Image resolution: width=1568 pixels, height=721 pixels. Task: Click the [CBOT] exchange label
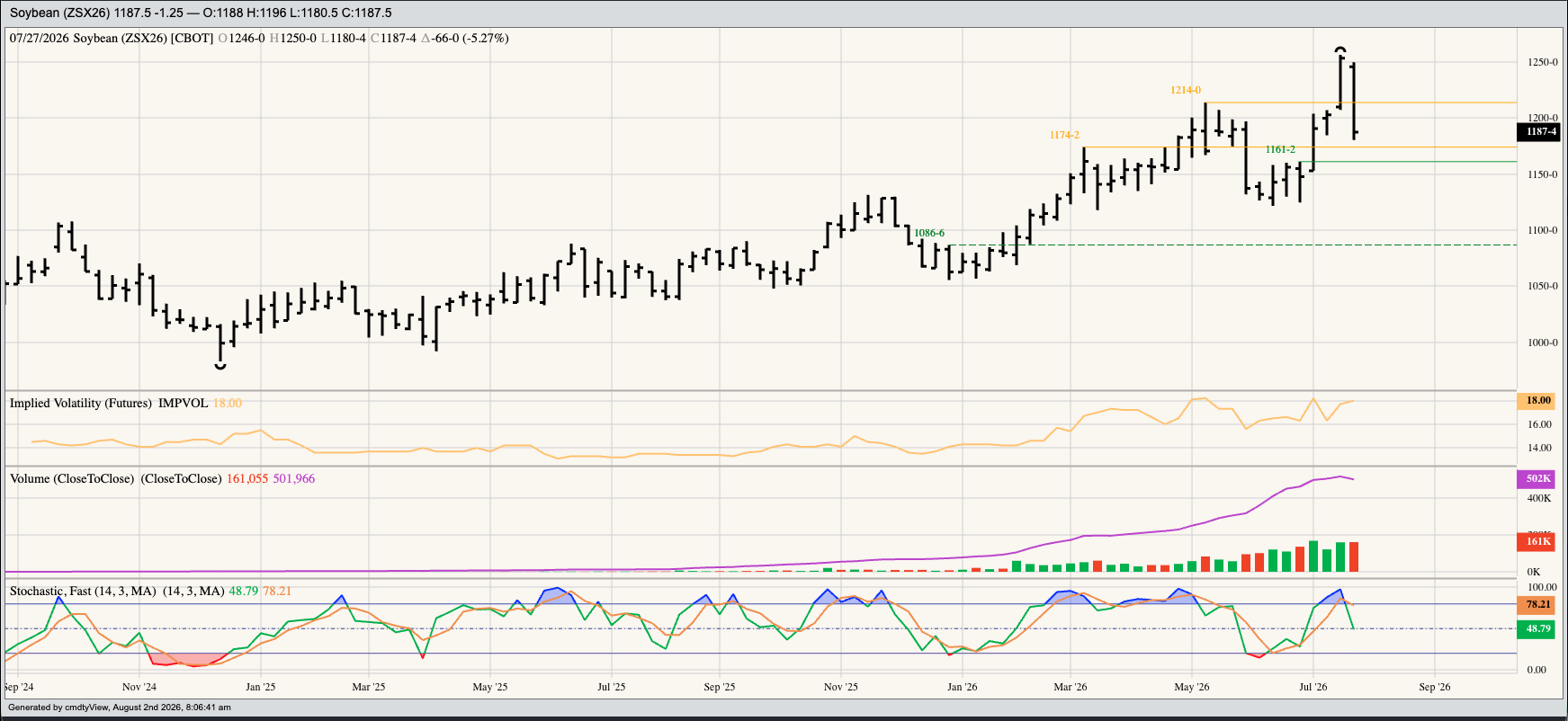click(193, 38)
